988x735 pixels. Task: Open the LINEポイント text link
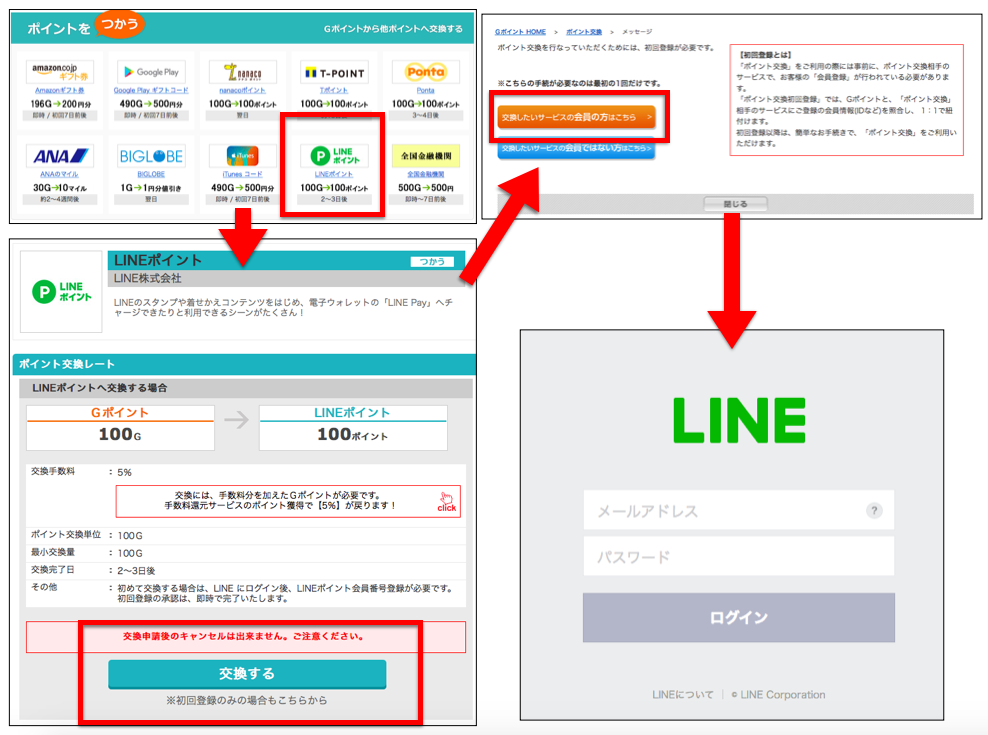pos(334,174)
